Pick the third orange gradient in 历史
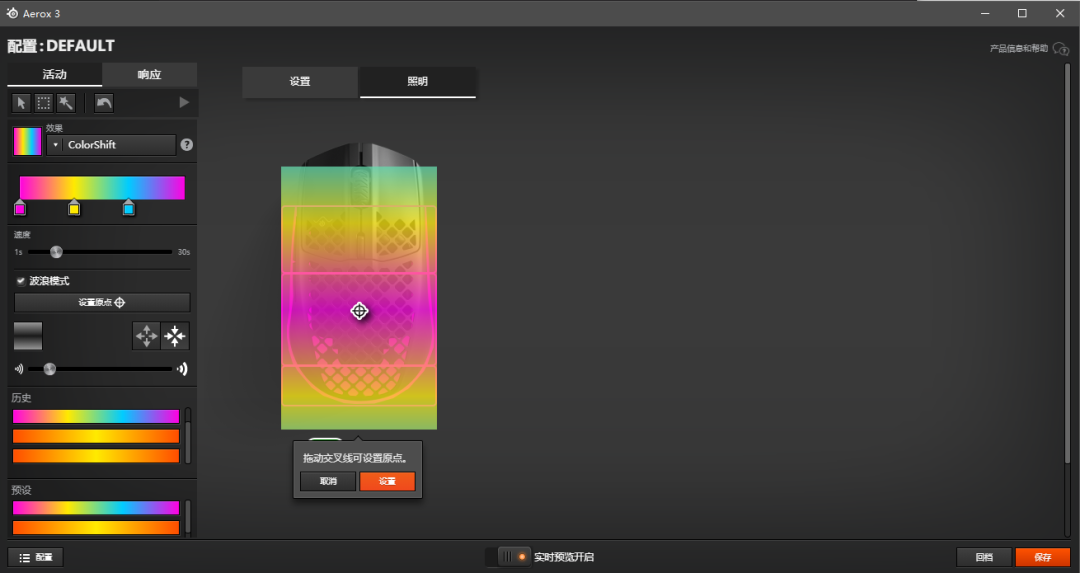The height and width of the screenshot is (573, 1080). [96, 455]
